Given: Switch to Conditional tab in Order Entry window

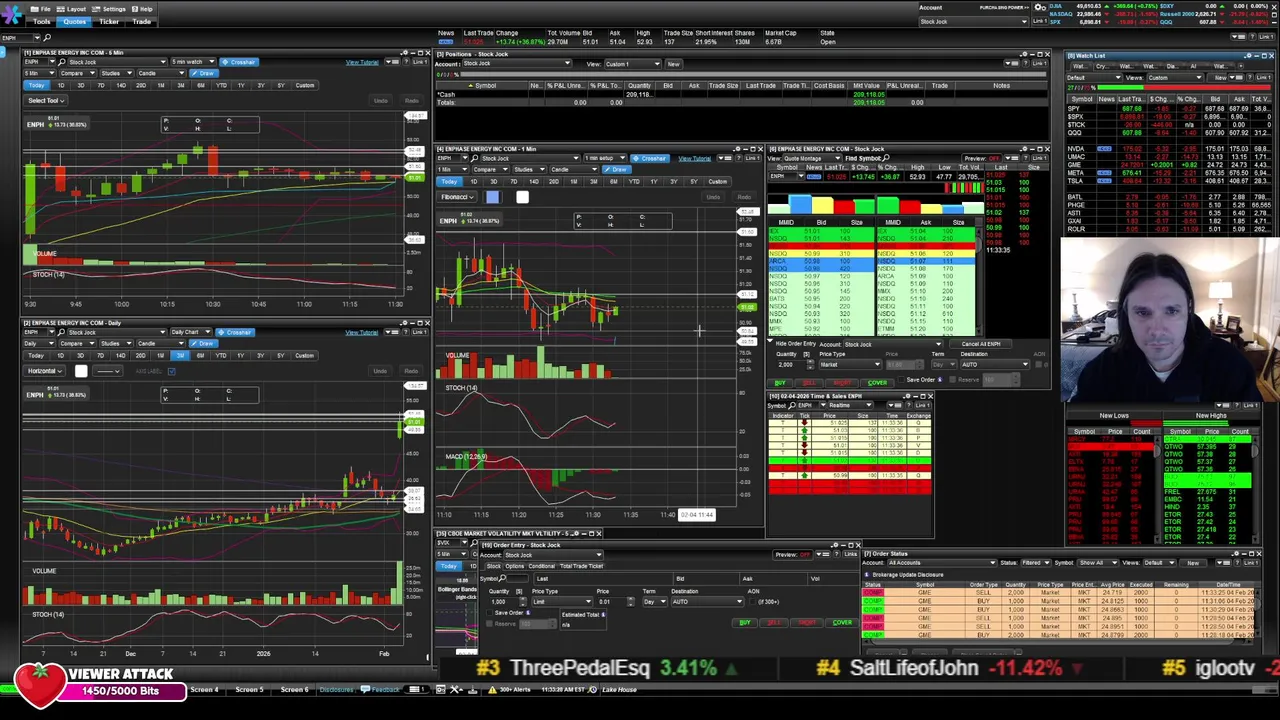Looking at the screenshot, I should tap(541, 566).
